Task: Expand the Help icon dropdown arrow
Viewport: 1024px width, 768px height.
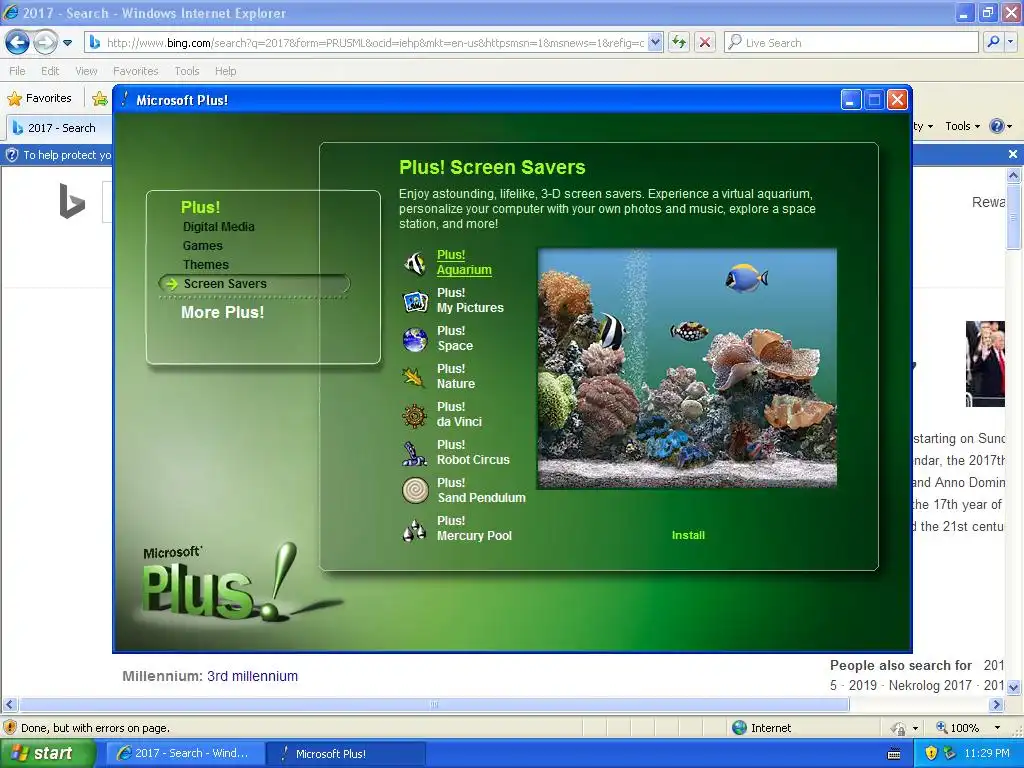Action: 1010,127
